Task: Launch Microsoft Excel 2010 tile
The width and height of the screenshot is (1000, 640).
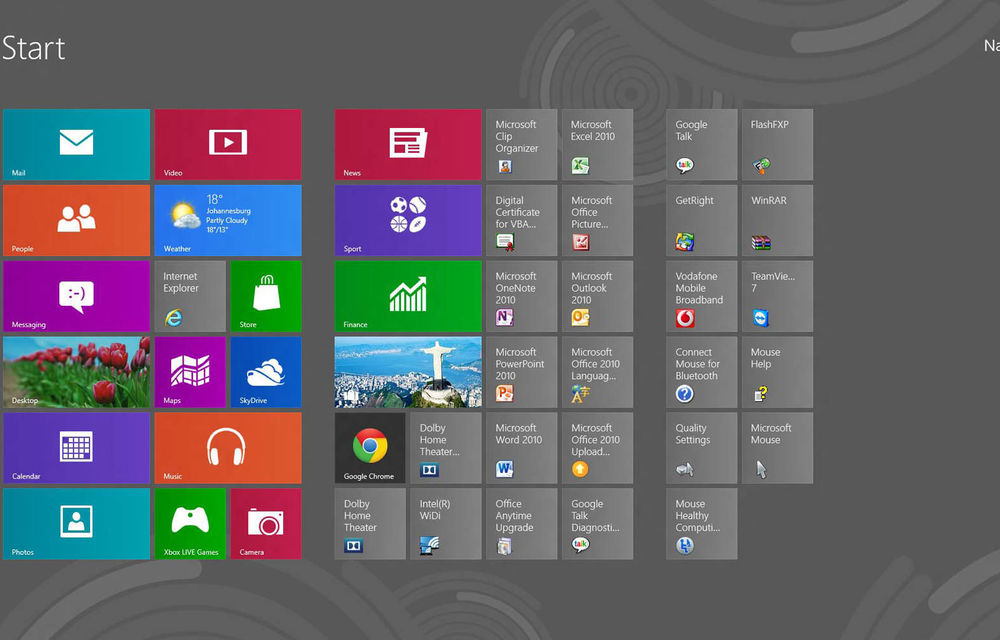Action: click(597, 144)
